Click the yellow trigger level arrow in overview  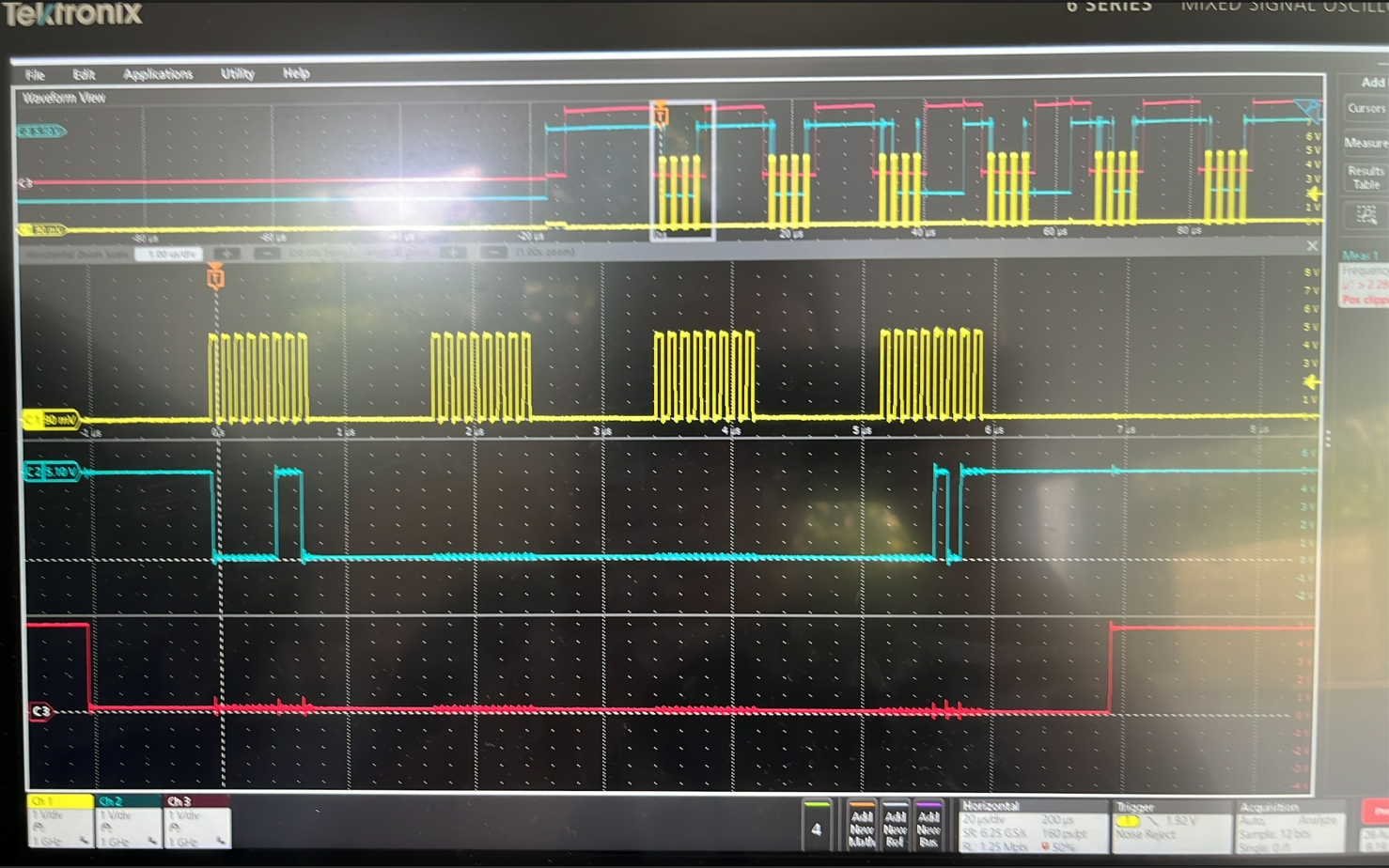click(1314, 194)
